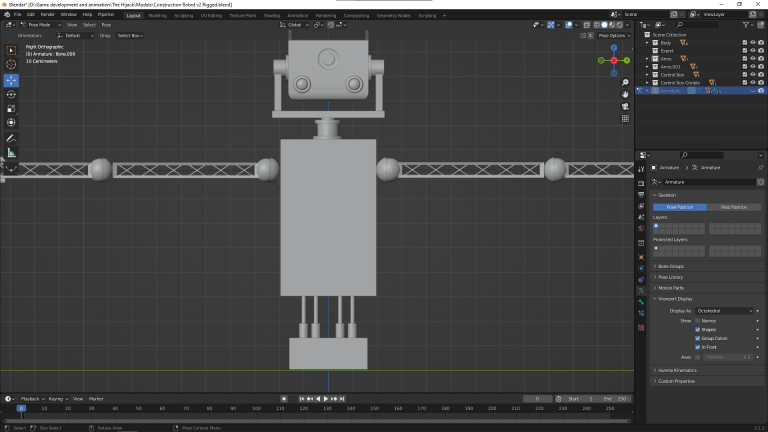Expand the Bone Groups panel
The height and width of the screenshot is (432, 768).
pos(671,266)
